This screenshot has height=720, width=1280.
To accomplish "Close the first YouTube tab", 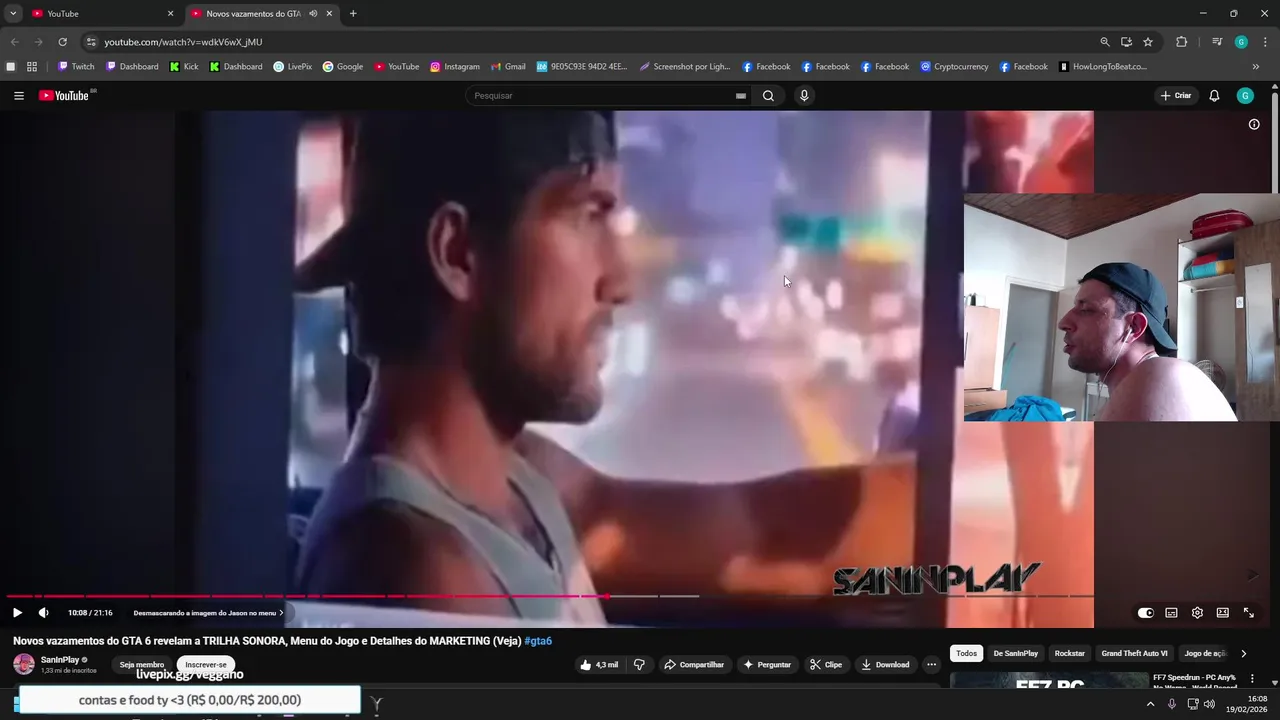I will pos(170,14).
